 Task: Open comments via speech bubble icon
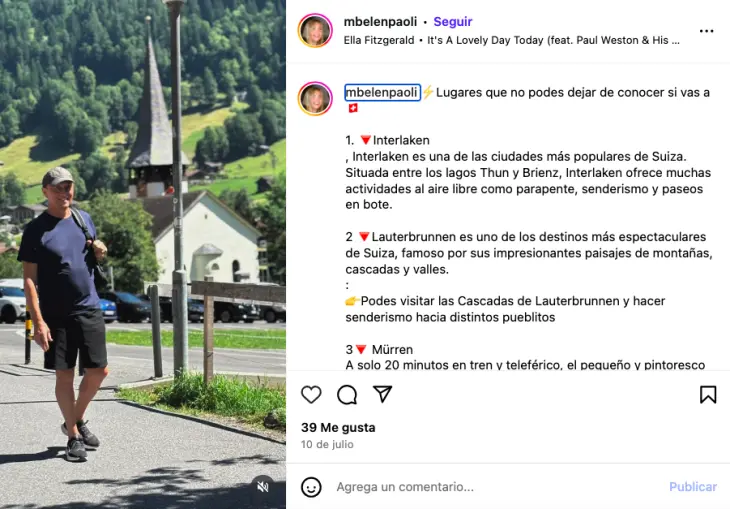(x=347, y=394)
